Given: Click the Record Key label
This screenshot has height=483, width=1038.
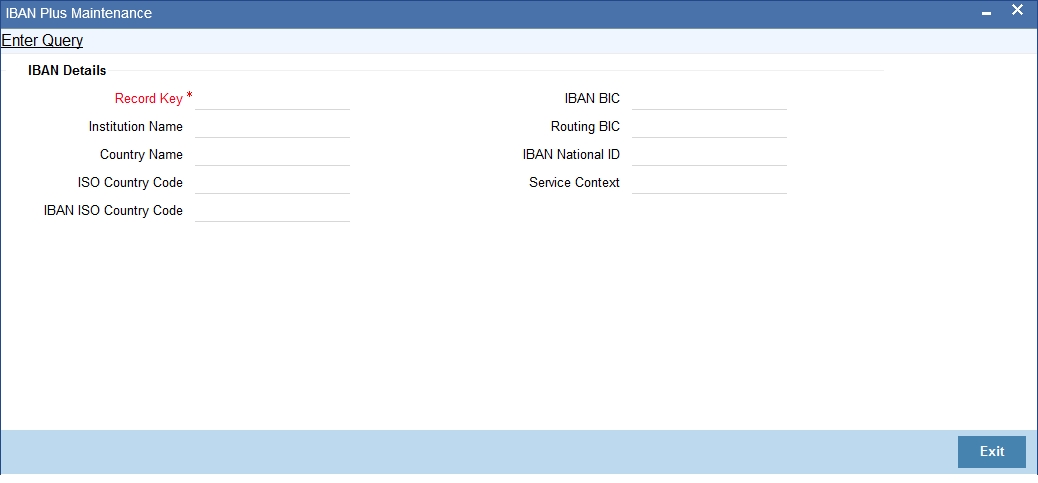Looking at the screenshot, I should [x=149, y=99].
